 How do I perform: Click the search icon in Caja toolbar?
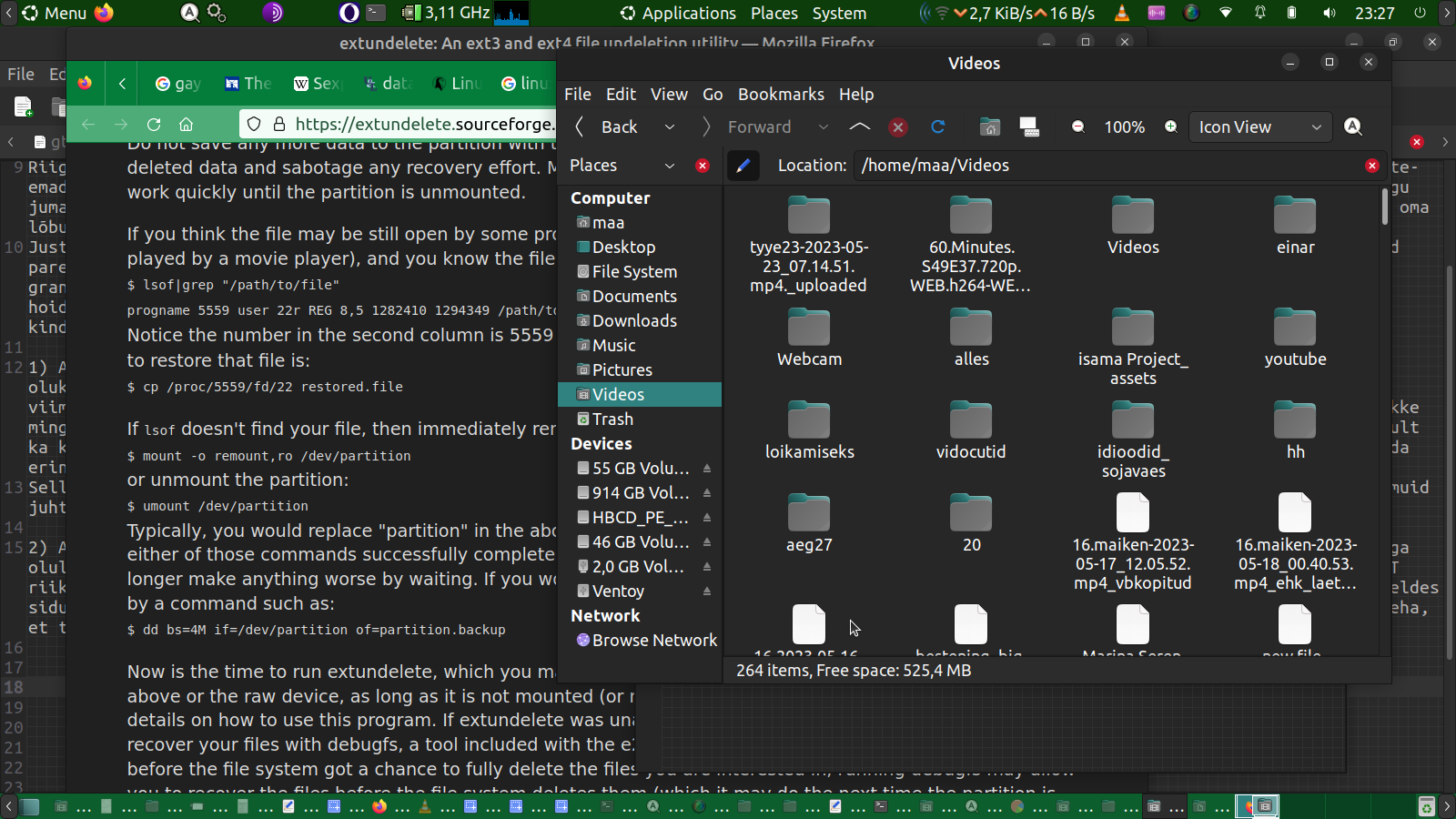click(x=1353, y=126)
